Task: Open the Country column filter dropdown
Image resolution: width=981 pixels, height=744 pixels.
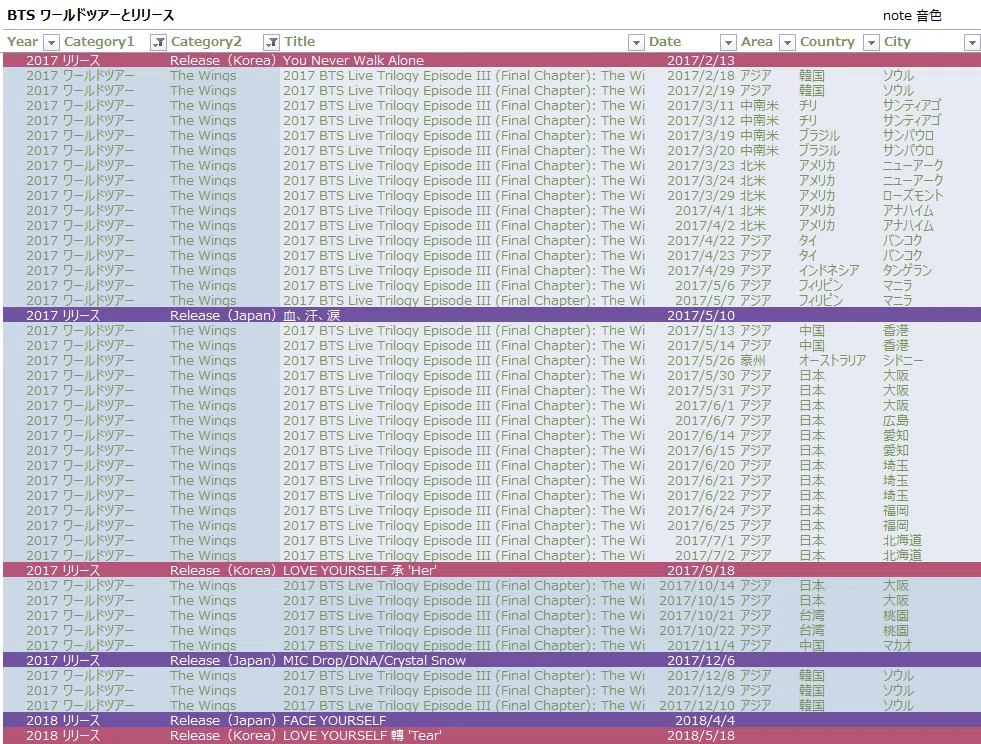Action: [871, 42]
